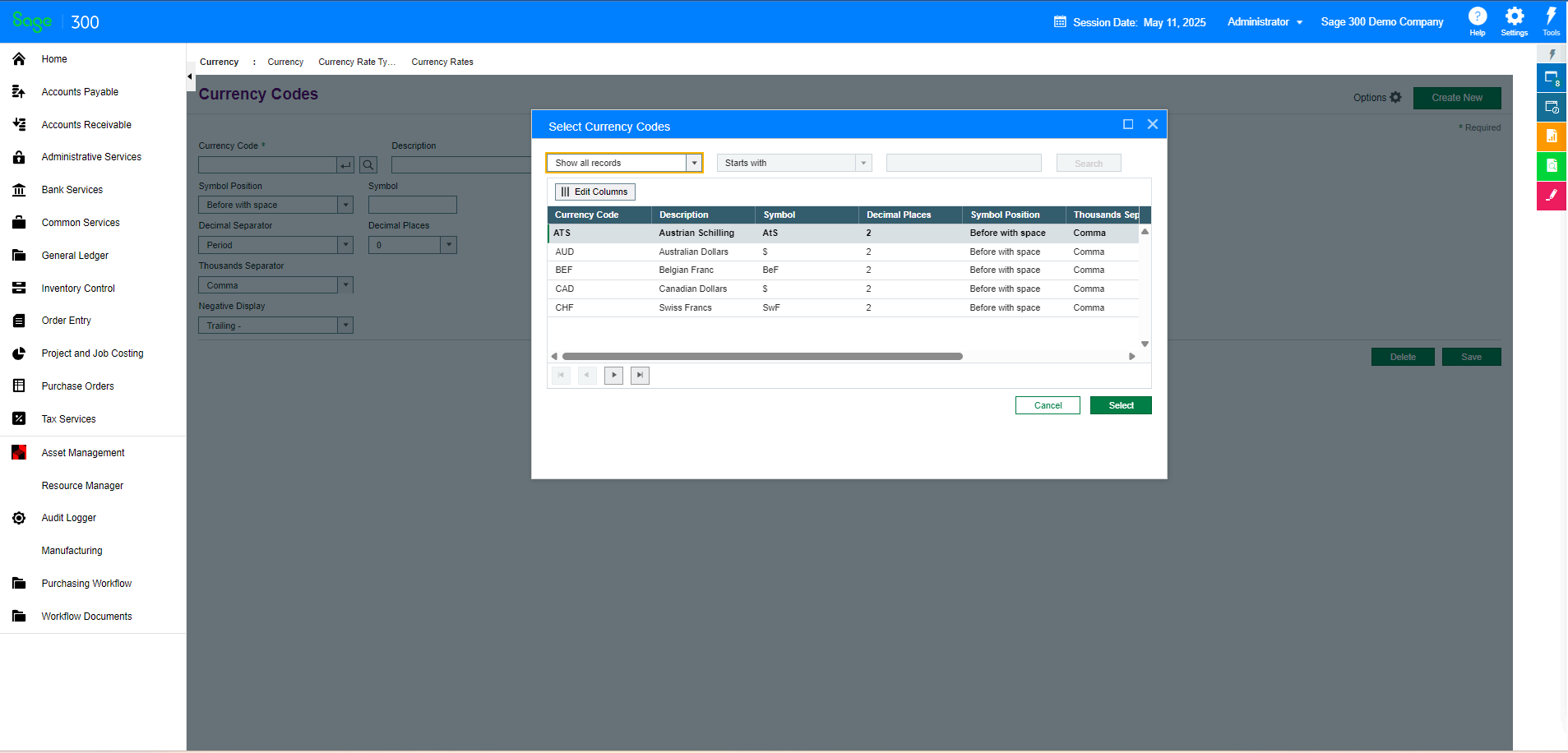Screen dimensions: 1568x753
Task: Close the Select Currency Codes dialog
Action: pyautogui.click(x=1153, y=124)
